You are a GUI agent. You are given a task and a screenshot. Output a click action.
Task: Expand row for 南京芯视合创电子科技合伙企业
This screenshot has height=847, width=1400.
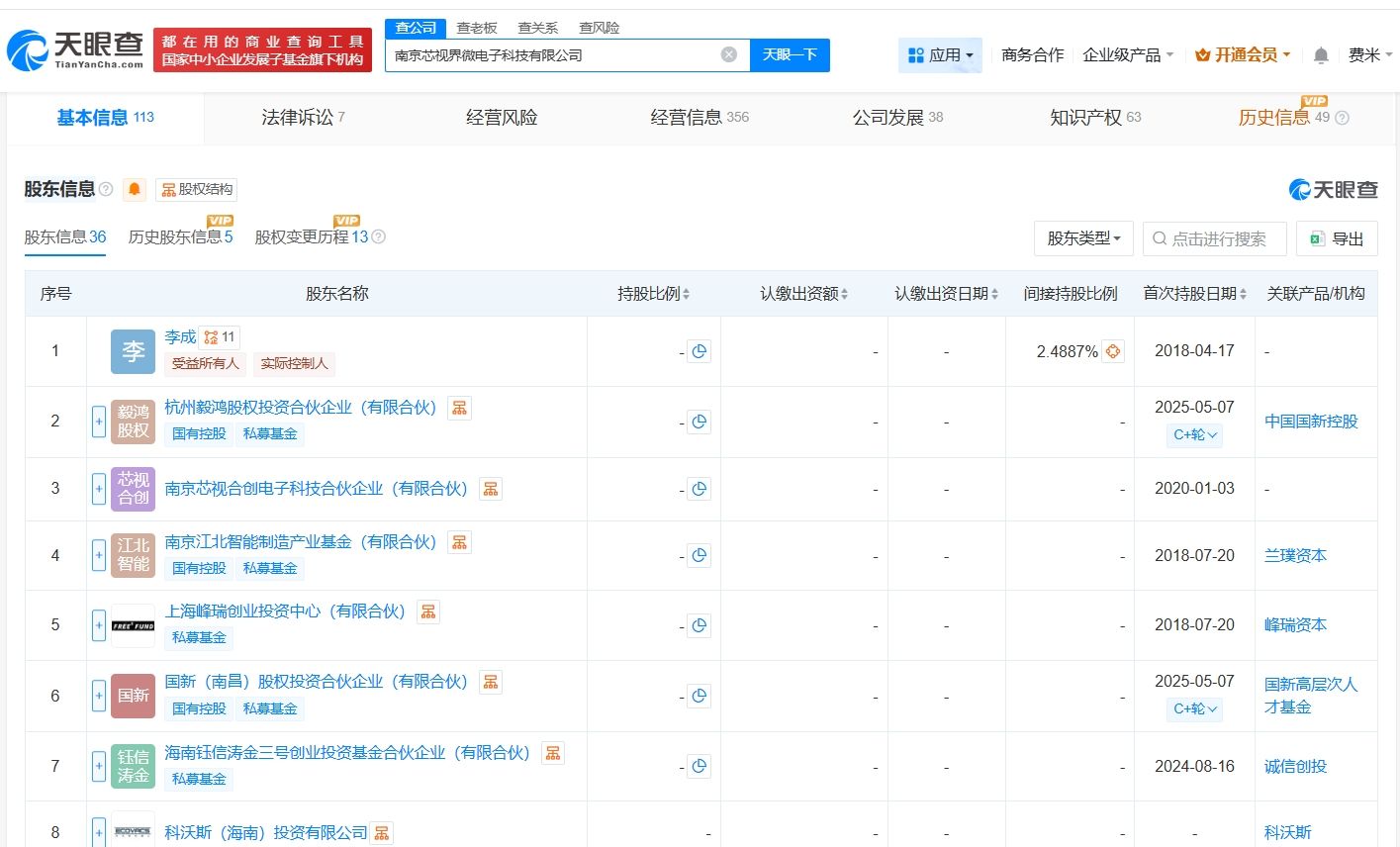(x=99, y=489)
